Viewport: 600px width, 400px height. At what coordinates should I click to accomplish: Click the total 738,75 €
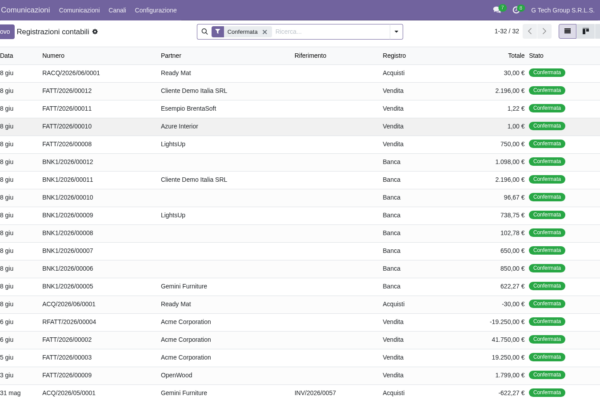pyautogui.click(x=512, y=215)
